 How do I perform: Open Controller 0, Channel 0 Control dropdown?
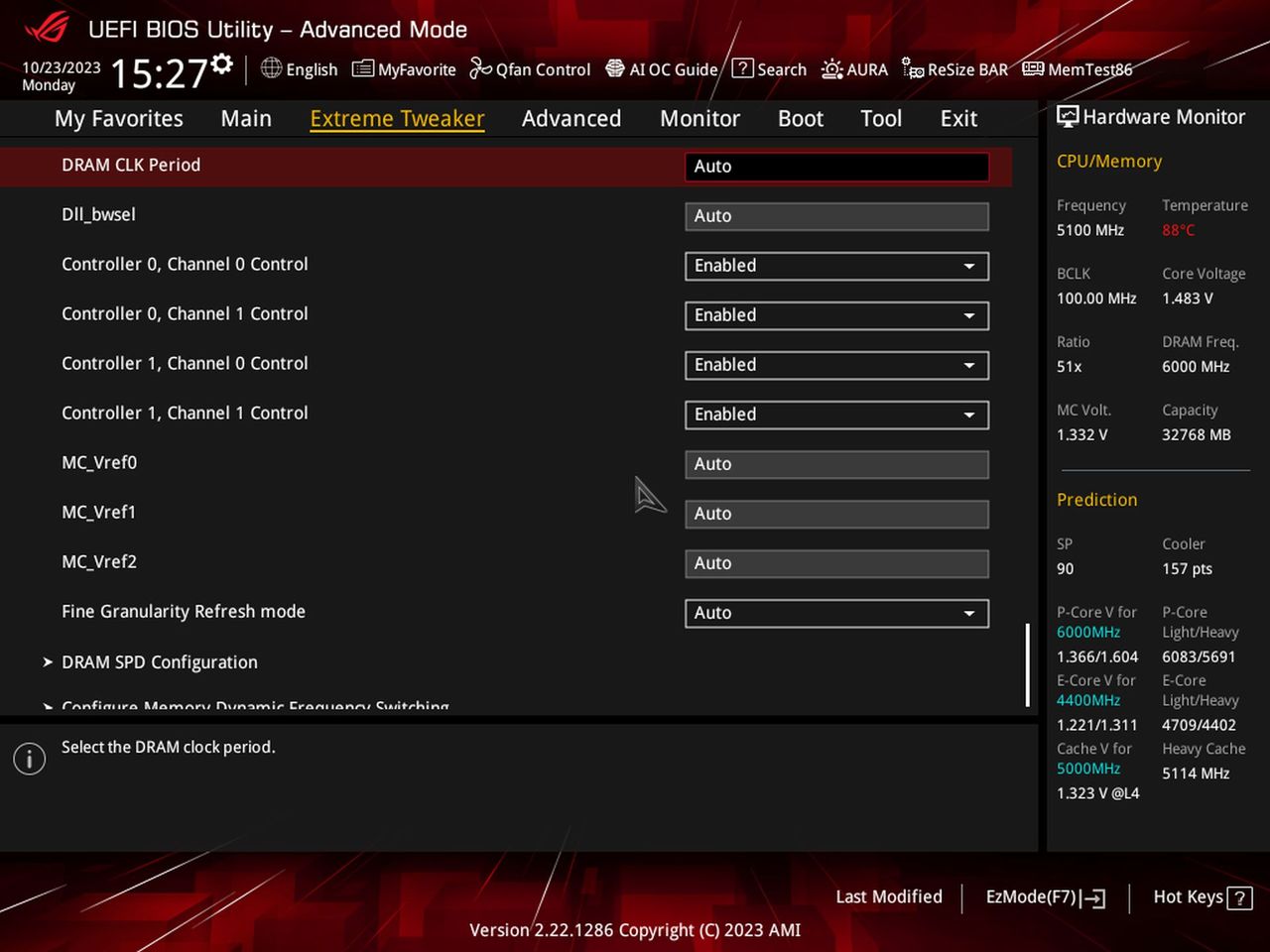836,266
